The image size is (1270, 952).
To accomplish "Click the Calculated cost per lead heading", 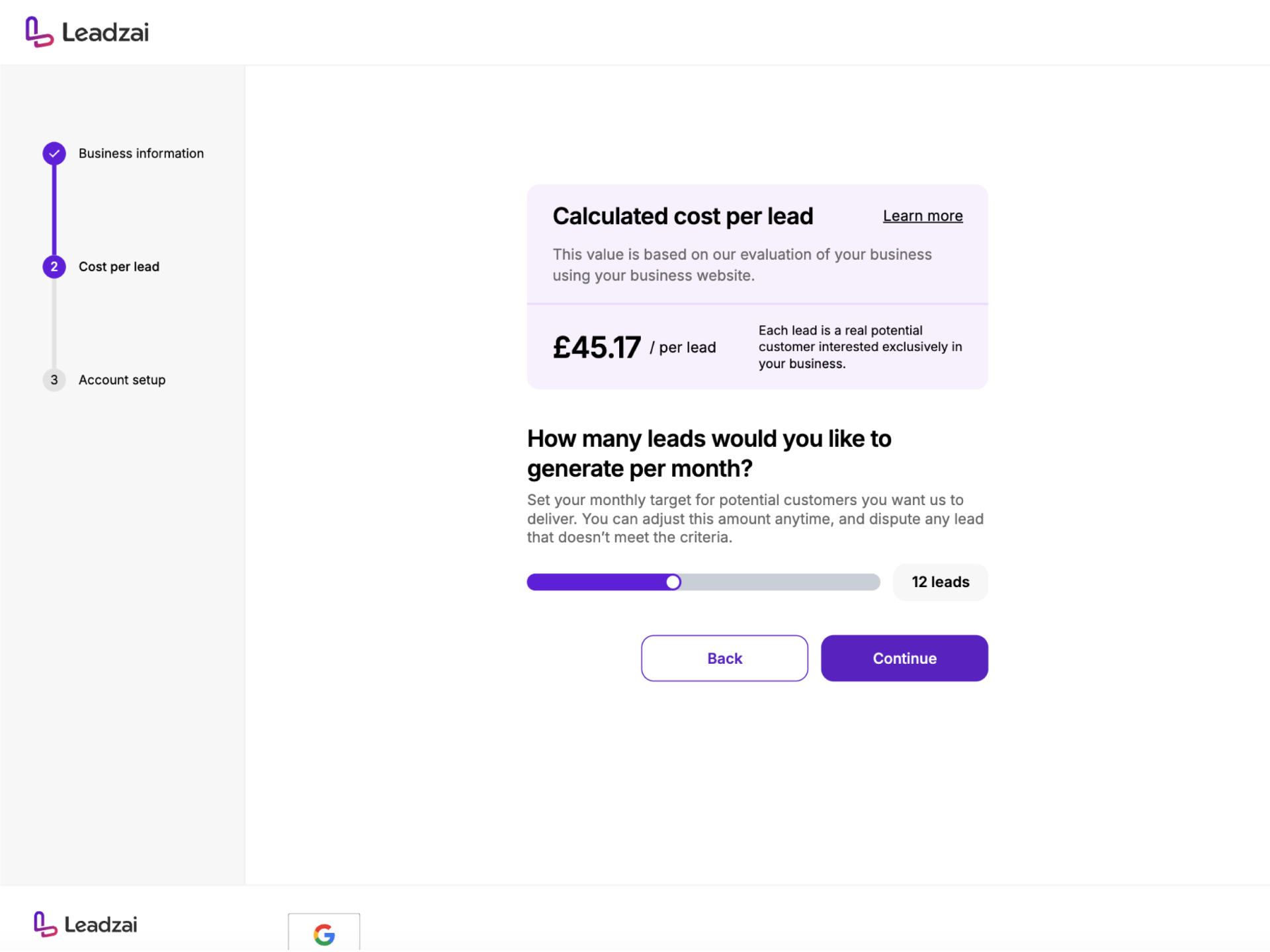I will tap(683, 216).
